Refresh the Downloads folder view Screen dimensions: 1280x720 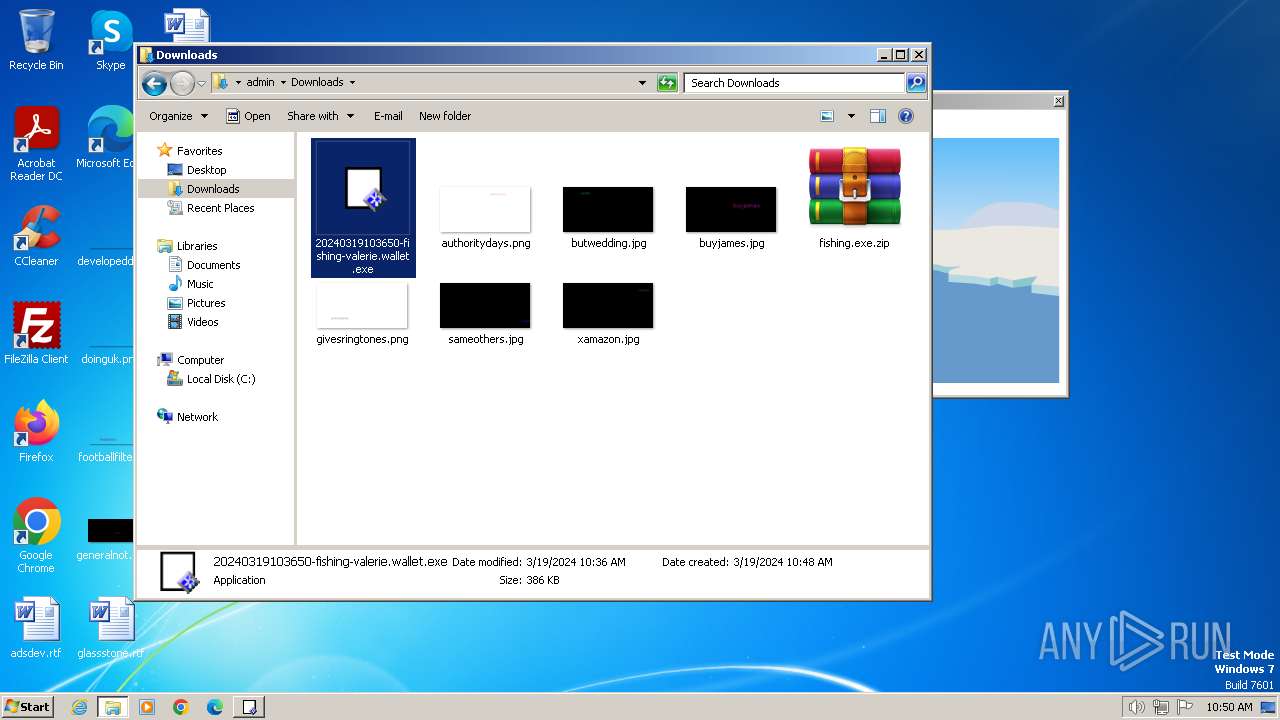pyautogui.click(x=667, y=83)
